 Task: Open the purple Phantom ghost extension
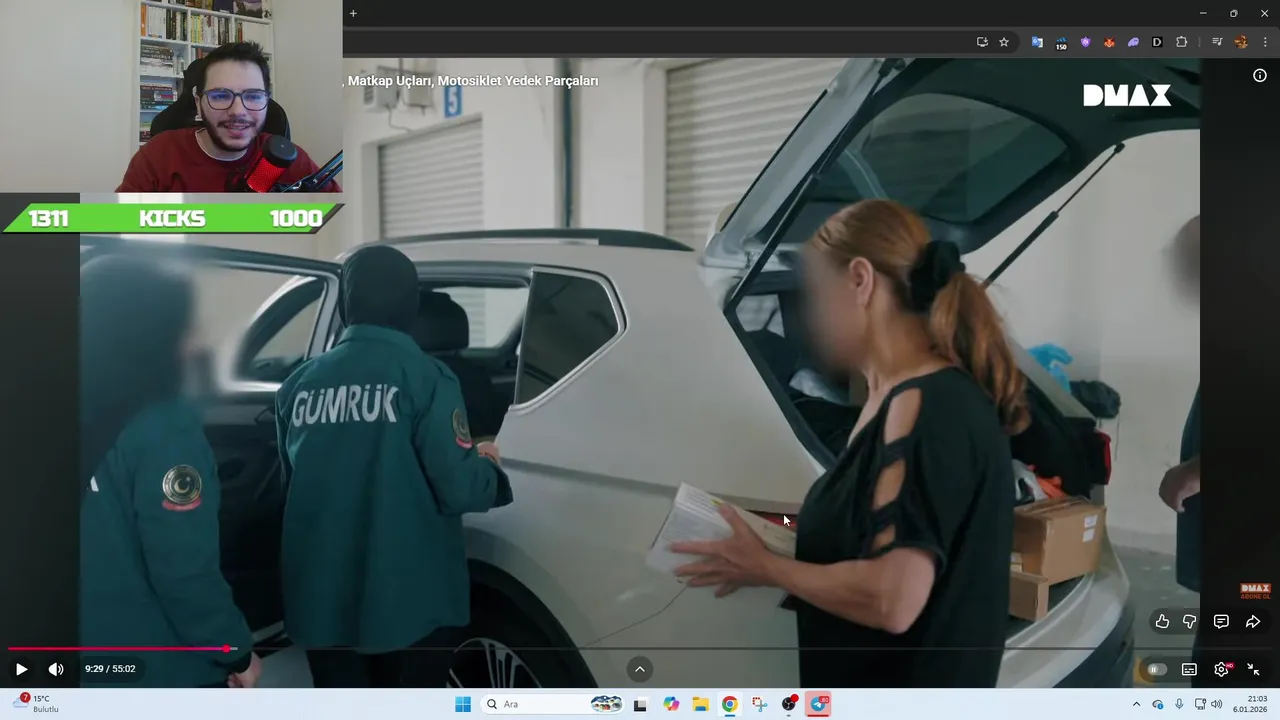tap(1133, 42)
